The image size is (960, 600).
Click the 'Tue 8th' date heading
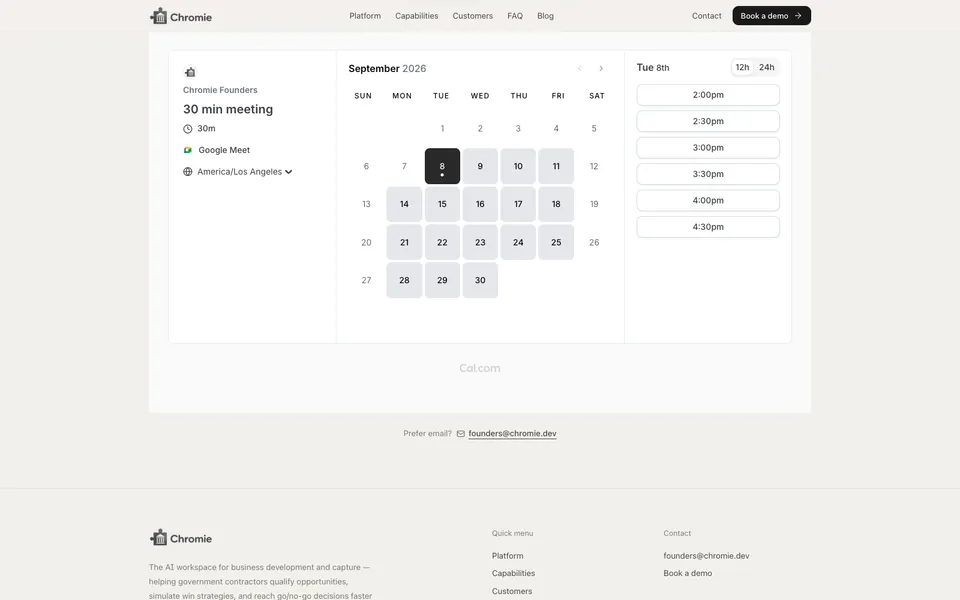click(653, 67)
